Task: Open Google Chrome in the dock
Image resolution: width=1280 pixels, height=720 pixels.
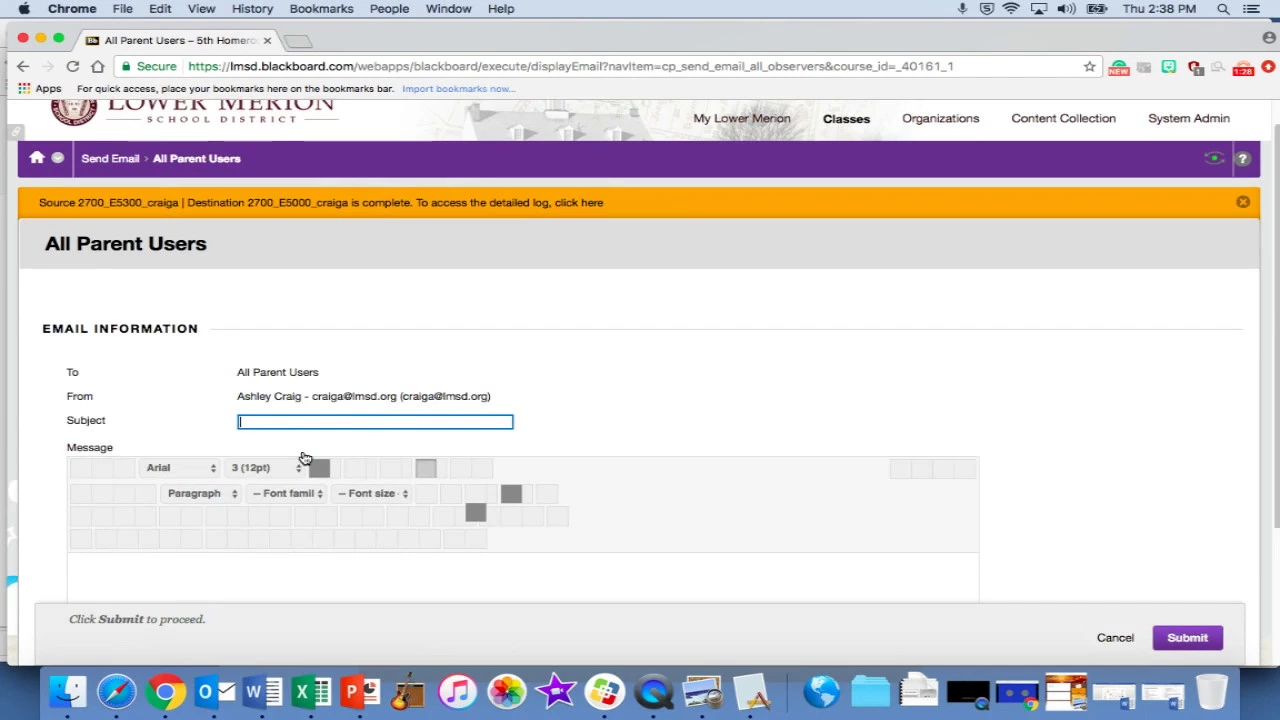Action: click(x=166, y=692)
